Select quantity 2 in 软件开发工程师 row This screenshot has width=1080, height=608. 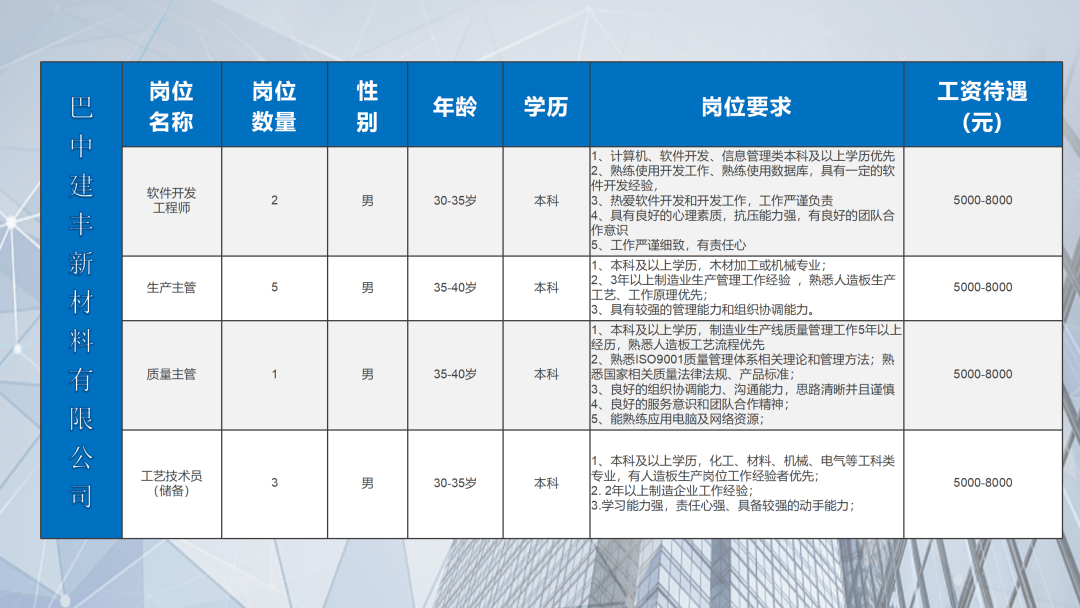[x=274, y=200]
